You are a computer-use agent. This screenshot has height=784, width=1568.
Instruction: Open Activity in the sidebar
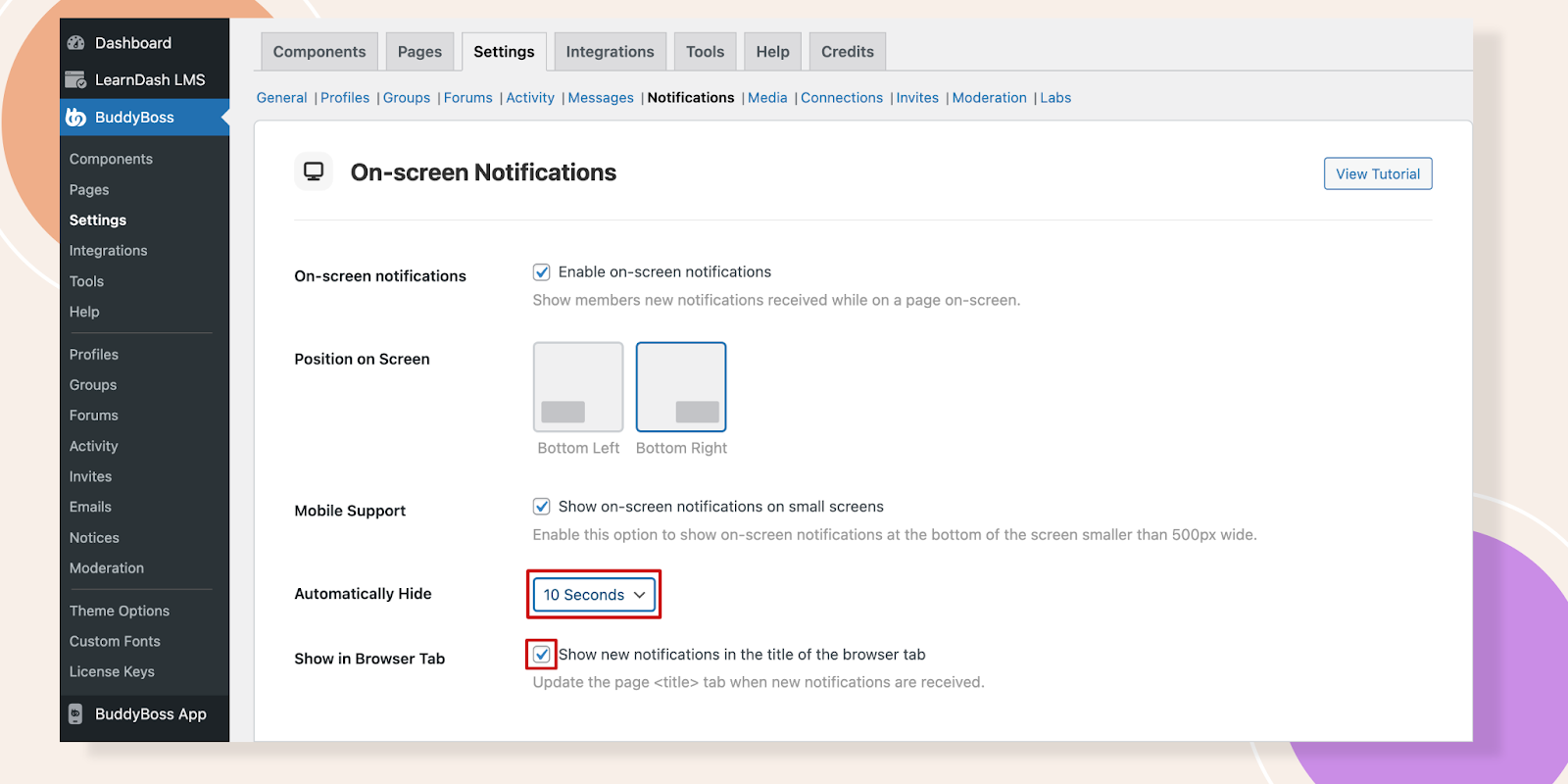click(x=94, y=446)
